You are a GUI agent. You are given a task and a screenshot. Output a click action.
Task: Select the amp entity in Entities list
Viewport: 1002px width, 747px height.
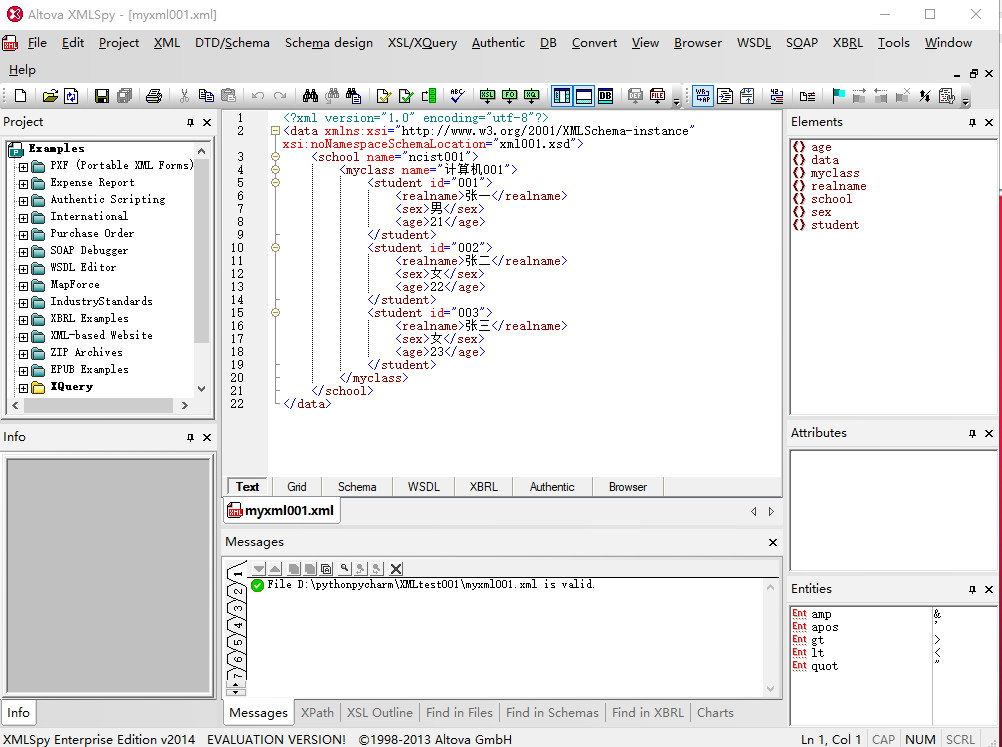coord(821,614)
